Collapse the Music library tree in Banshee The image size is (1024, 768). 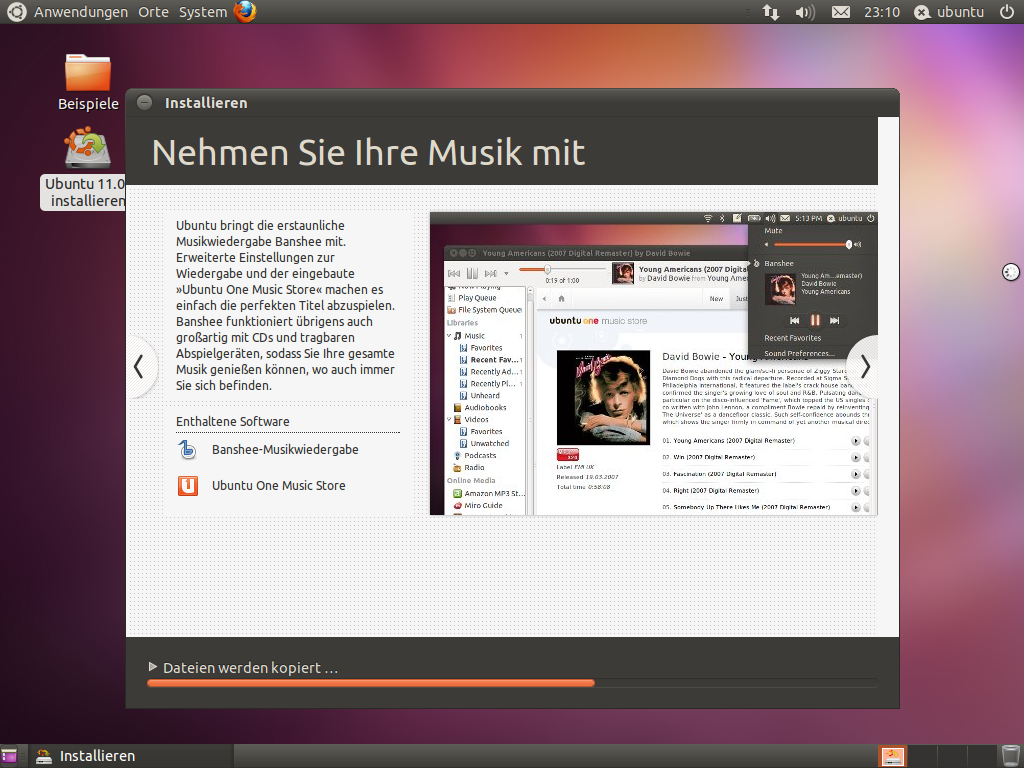point(447,336)
